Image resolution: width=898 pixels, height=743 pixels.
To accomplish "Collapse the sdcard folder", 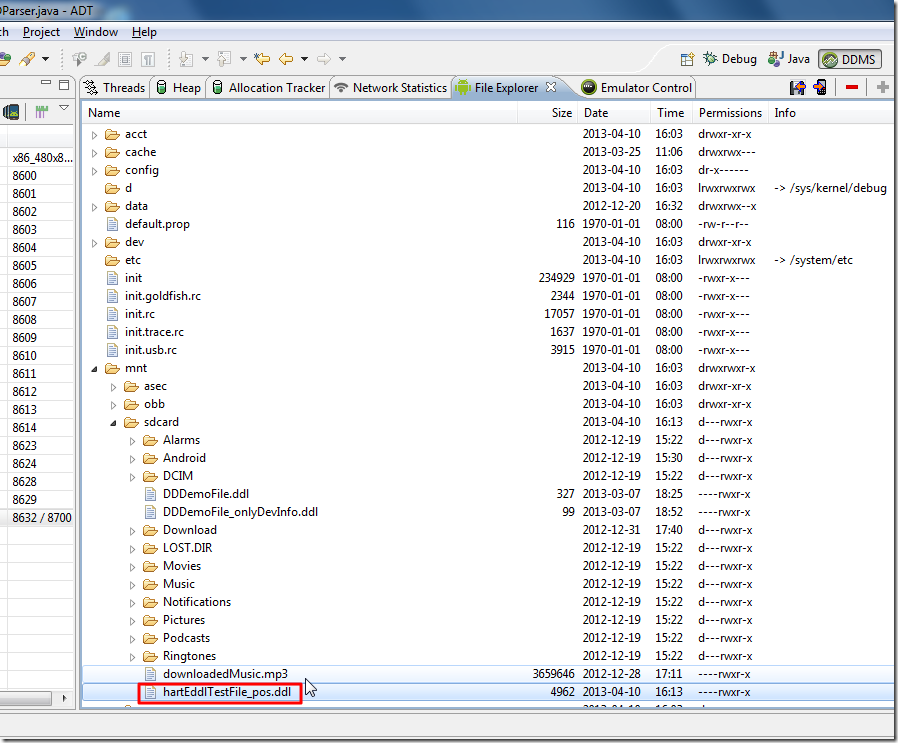I will [x=113, y=423].
